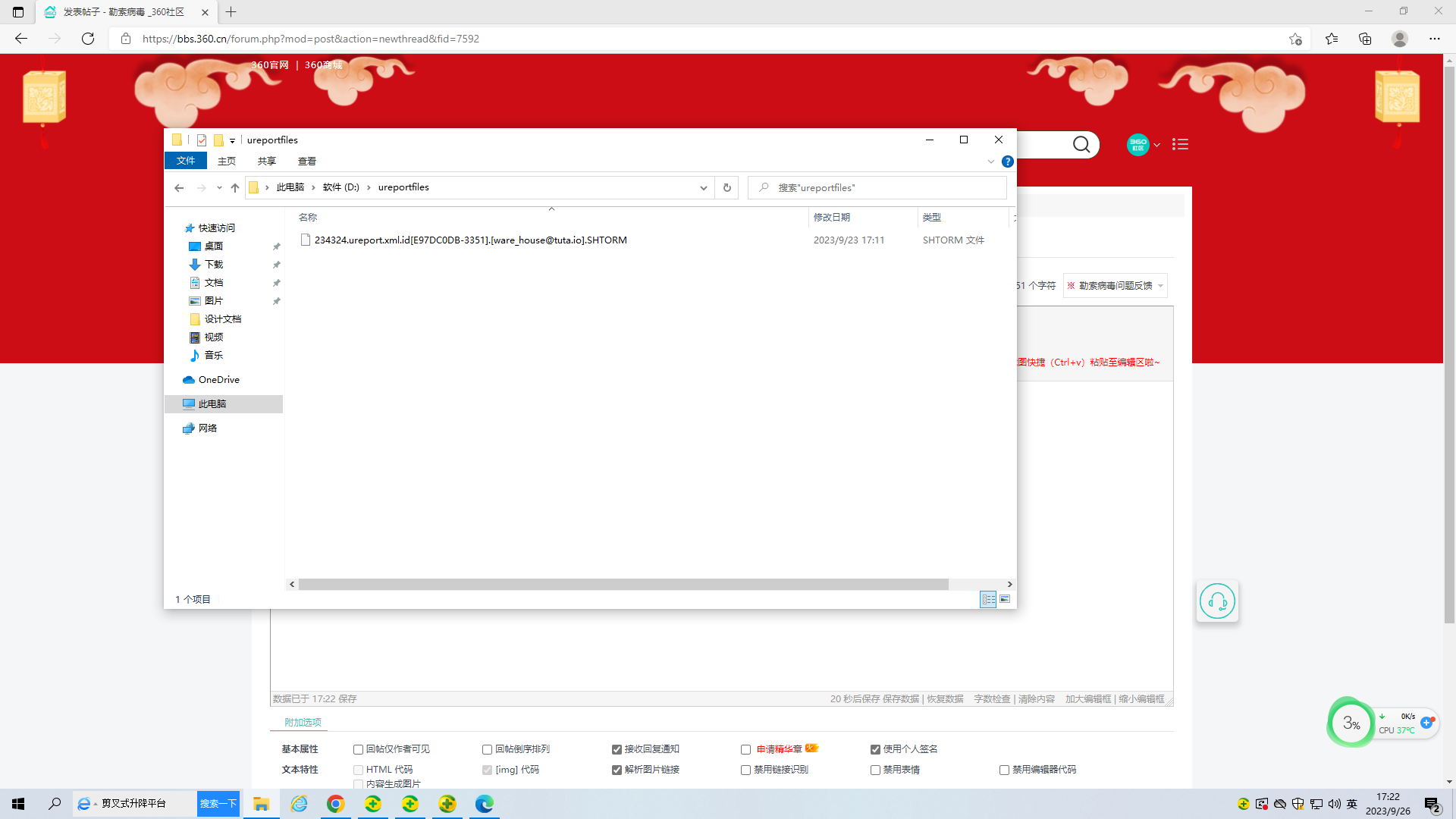Toggle 回帖倒序排列 checkbox
Viewport: 1456px width, 819px height.
pyautogui.click(x=487, y=749)
